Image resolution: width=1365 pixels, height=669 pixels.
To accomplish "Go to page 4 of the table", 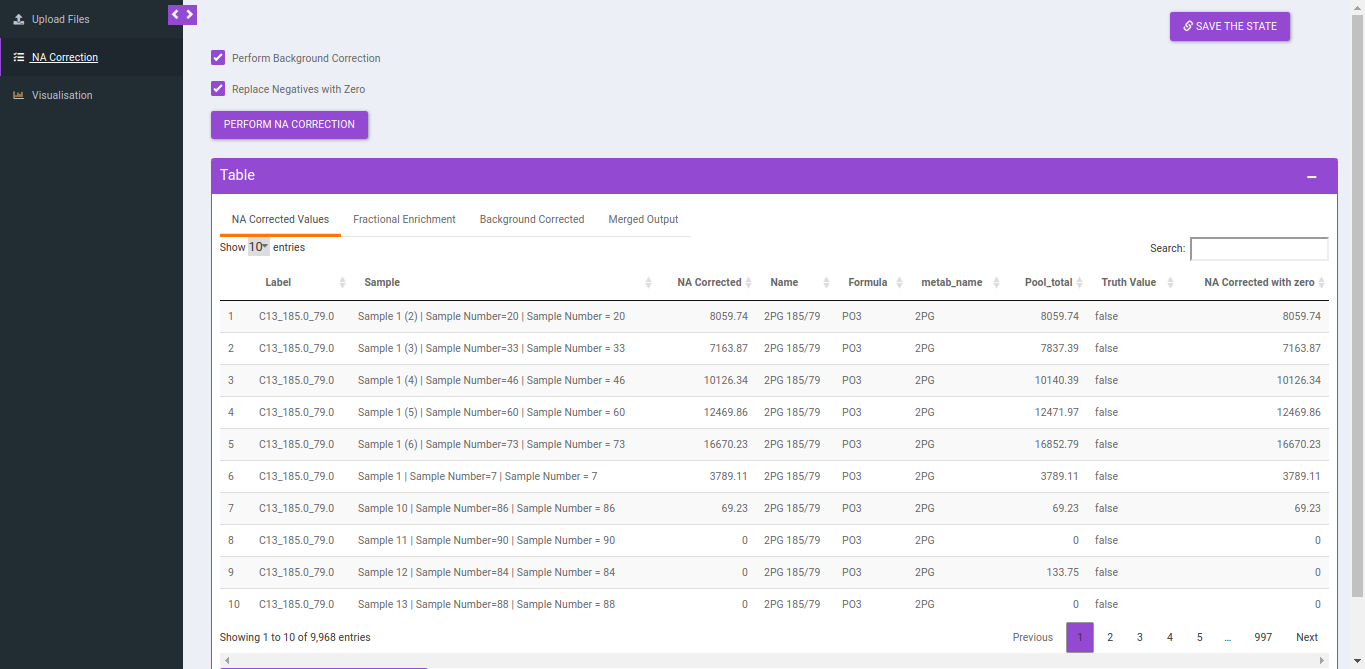I will coord(1169,637).
